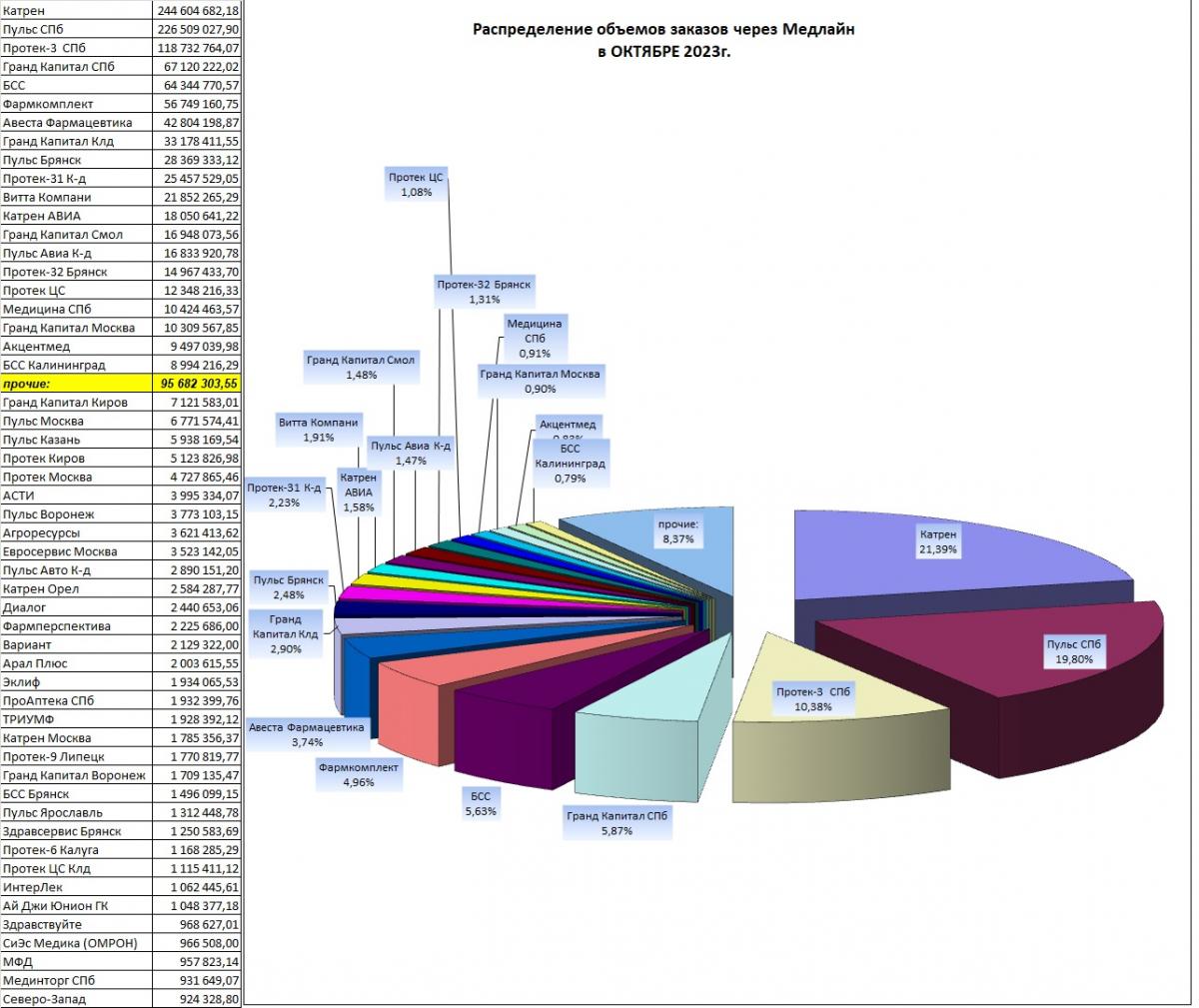Select the Здравствуйте table cell

[77, 924]
